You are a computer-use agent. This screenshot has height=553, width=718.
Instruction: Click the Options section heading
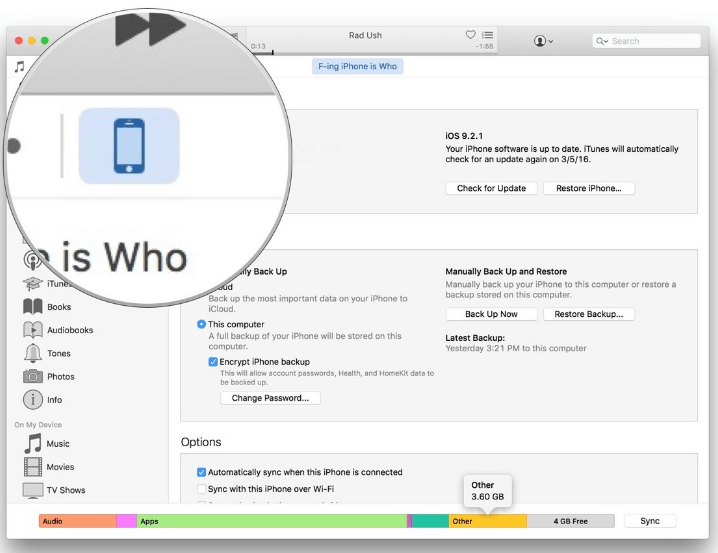pyautogui.click(x=201, y=442)
